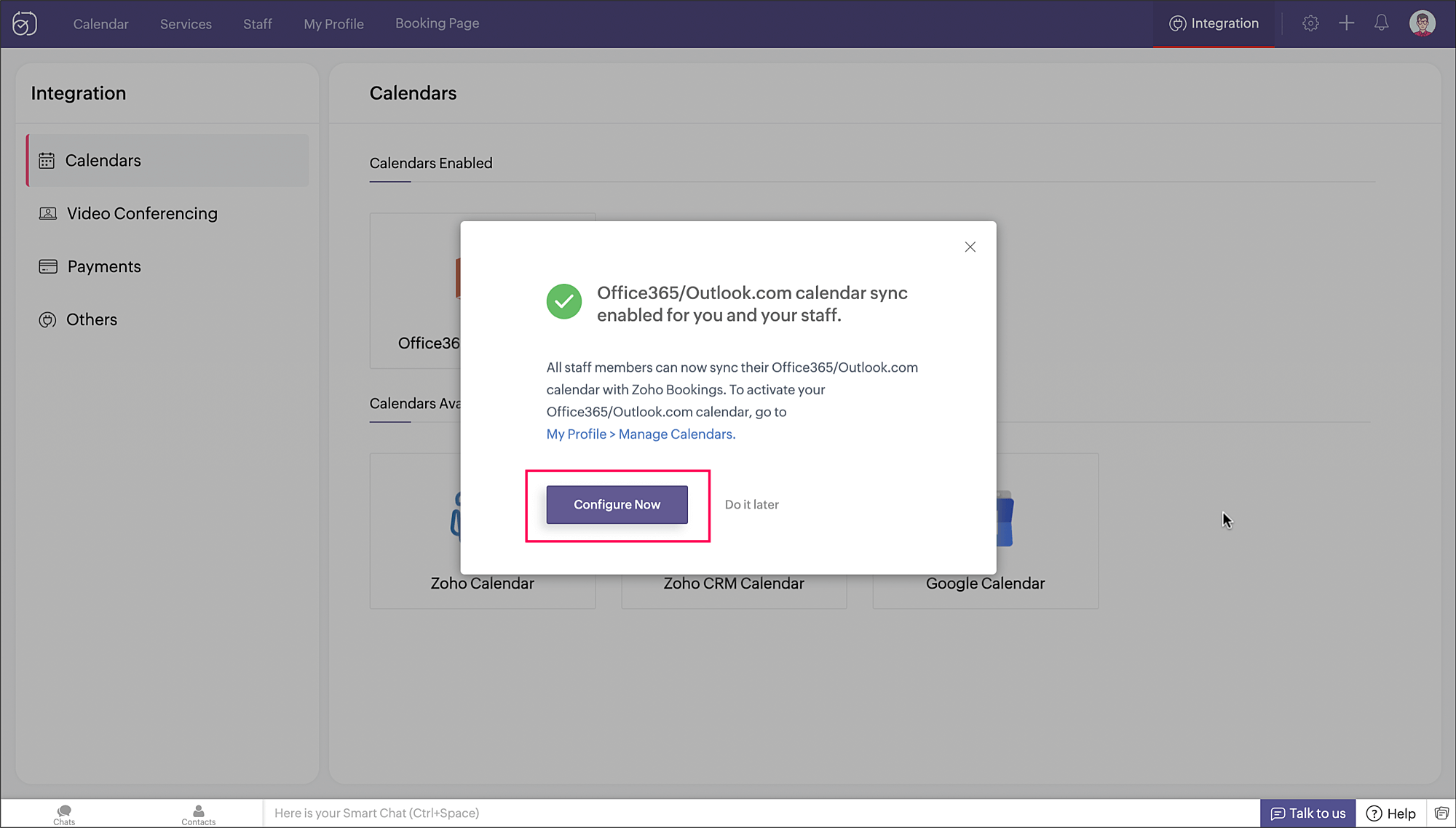Open Contacts in the bottom bar
This screenshot has height=828, width=1456.
pos(198,814)
